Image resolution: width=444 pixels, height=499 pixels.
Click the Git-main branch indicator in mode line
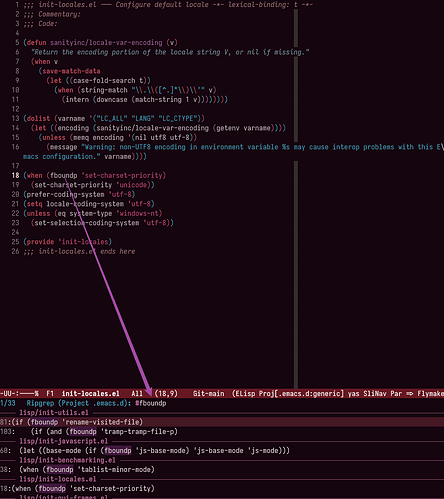[208, 394]
